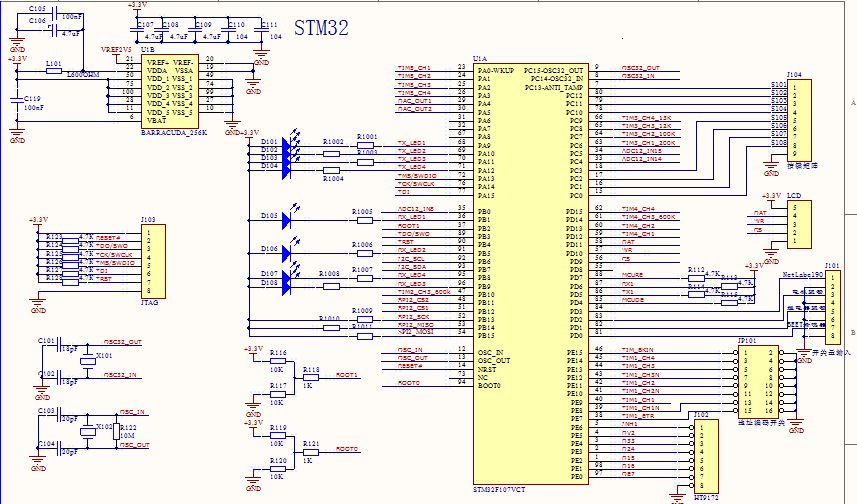This screenshot has height=504, width=857.
Task: Select the ADC12_IN15 net label
Action: pos(642,150)
